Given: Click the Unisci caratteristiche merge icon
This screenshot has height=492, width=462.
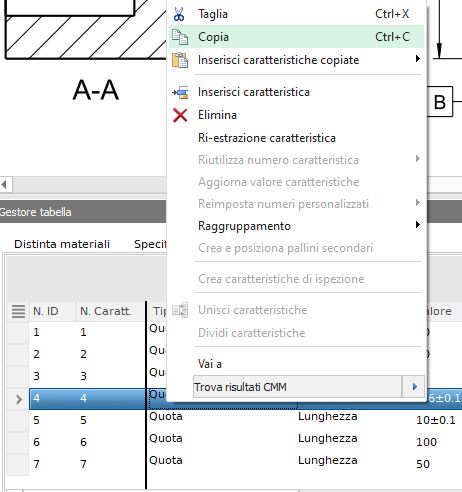Looking at the screenshot, I should [180, 310].
